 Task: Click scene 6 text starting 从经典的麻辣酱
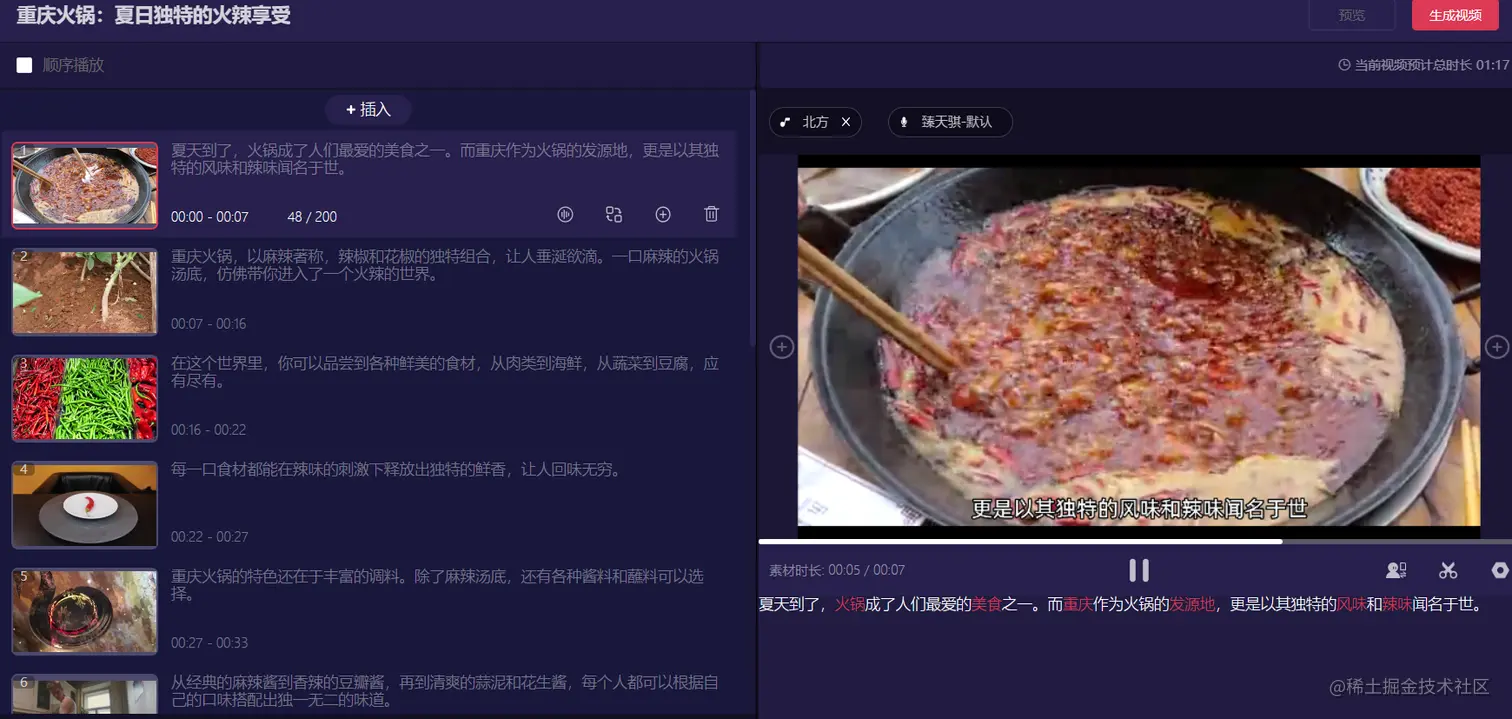tap(445, 691)
